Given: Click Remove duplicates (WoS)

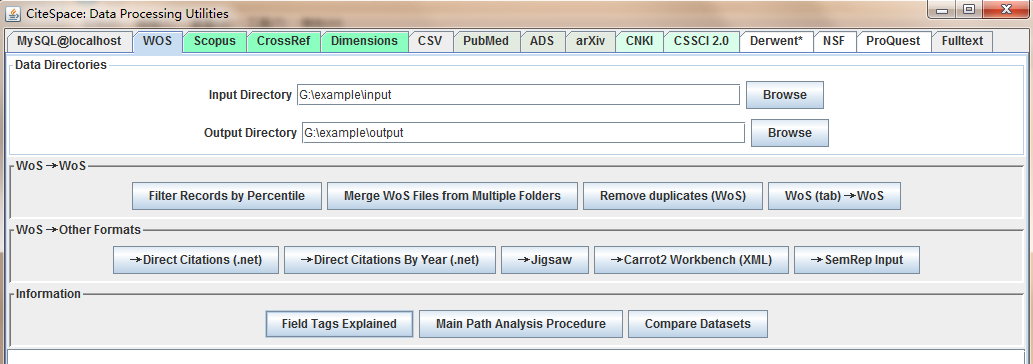Looking at the screenshot, I should 673,196.
